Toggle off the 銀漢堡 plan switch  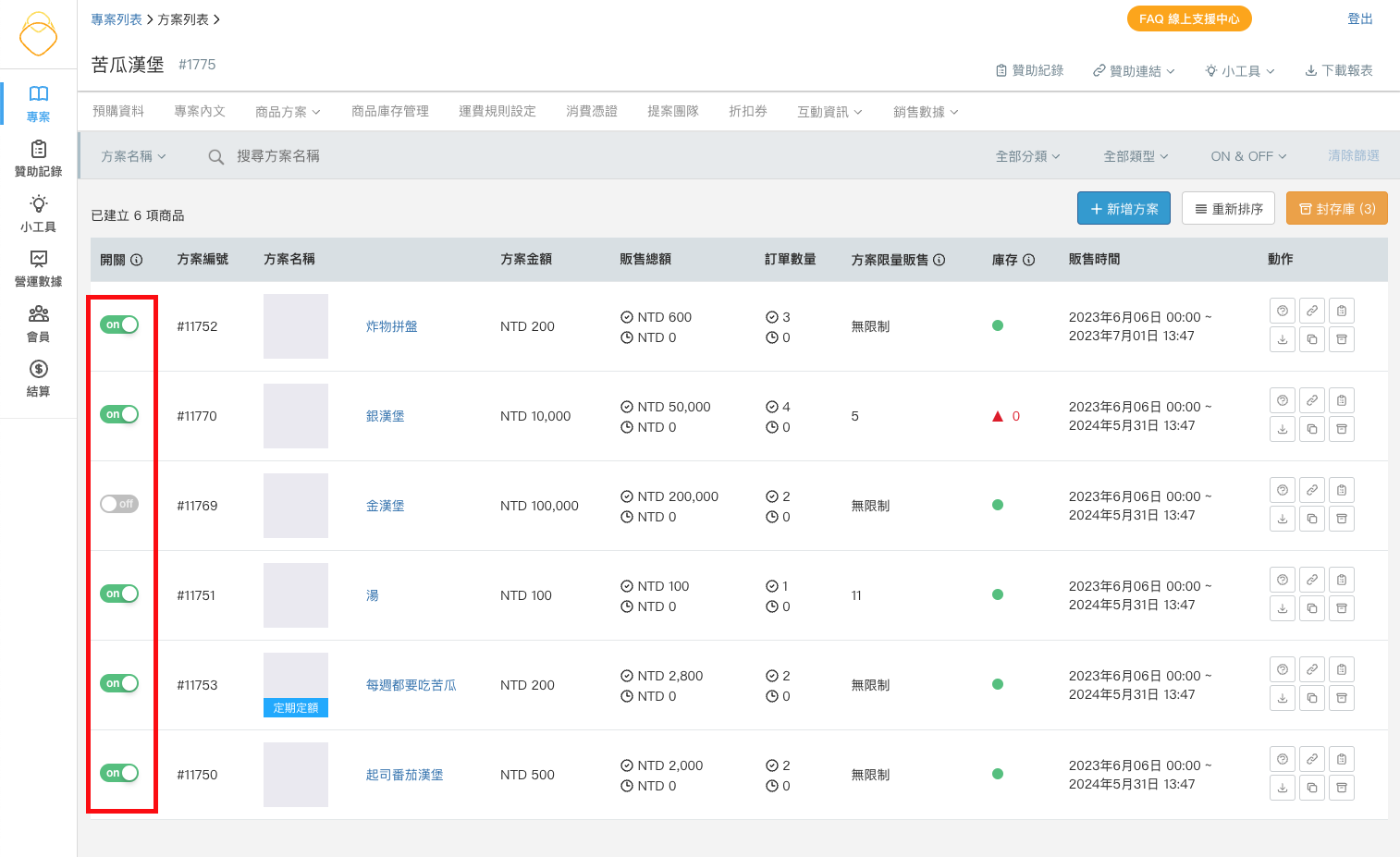119,414
